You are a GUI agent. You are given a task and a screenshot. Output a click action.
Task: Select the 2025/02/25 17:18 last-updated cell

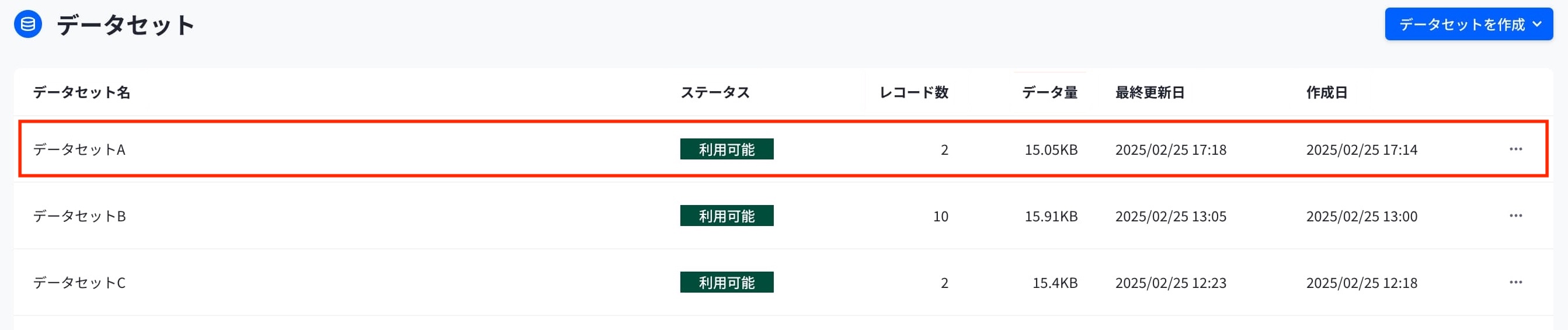(x=1170, y=149)
